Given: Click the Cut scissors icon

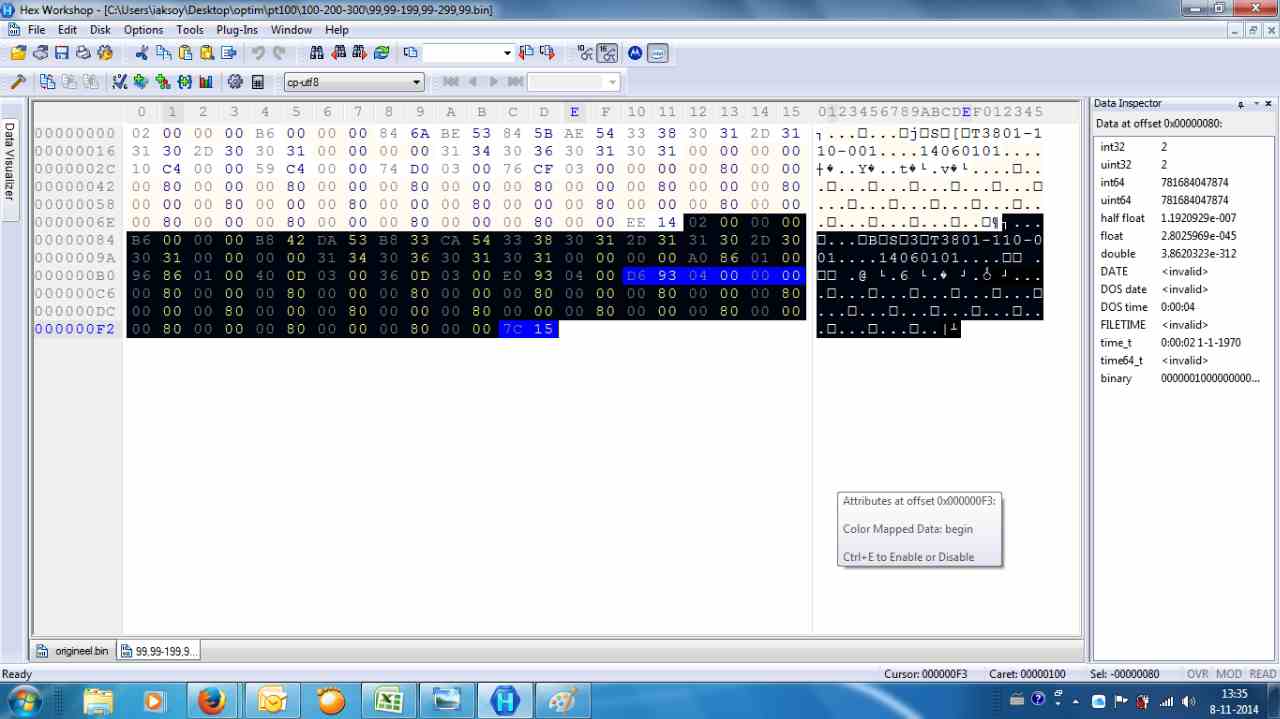Looking at the screenshot, I should coord(141,53).
